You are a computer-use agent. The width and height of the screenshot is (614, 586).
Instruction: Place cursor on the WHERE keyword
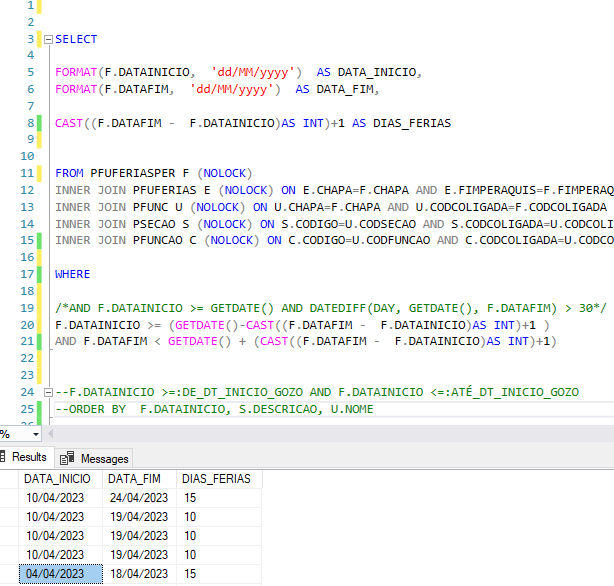[x=72, y=274]
